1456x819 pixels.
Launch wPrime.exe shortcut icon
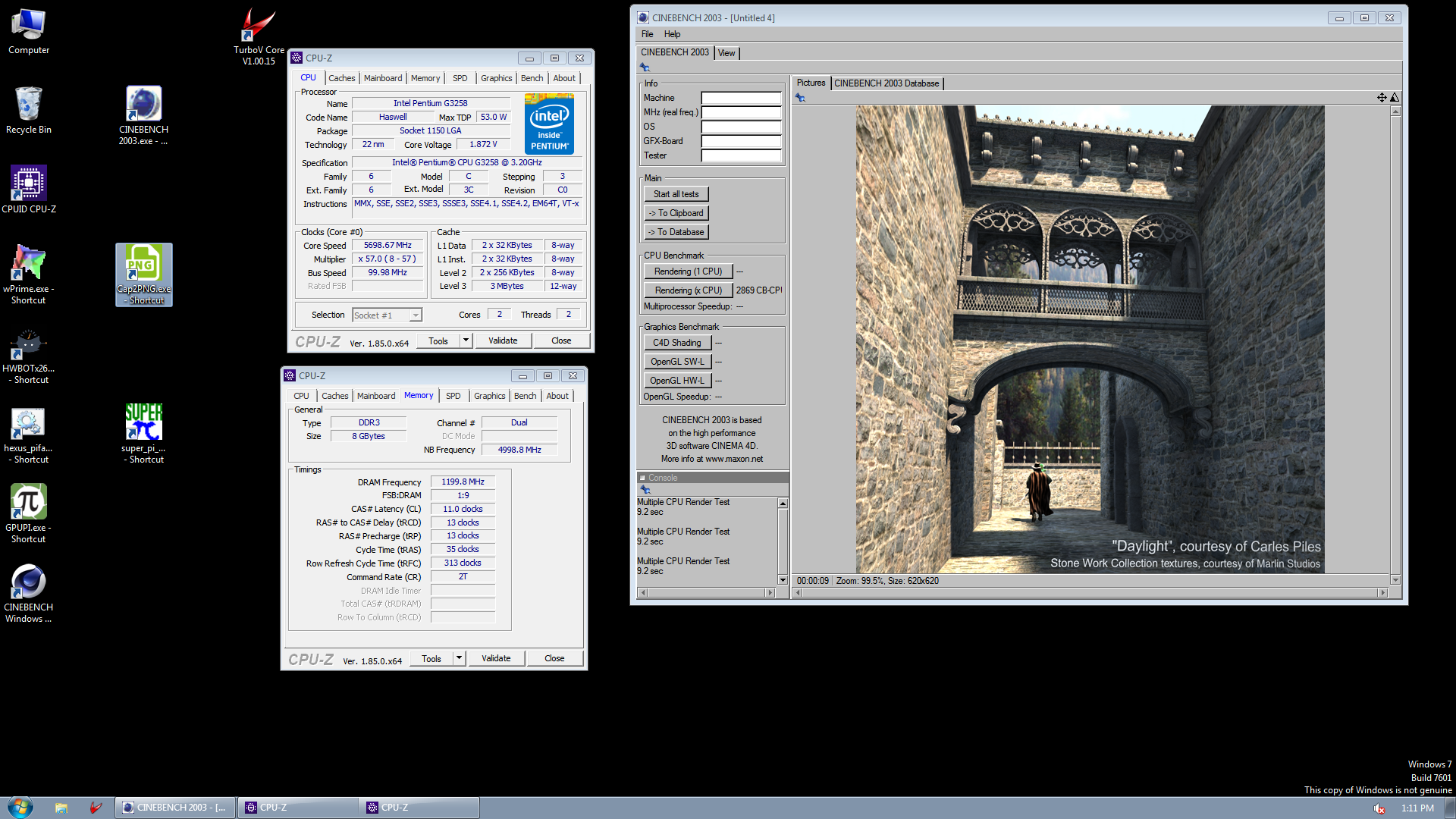[29, 275]
